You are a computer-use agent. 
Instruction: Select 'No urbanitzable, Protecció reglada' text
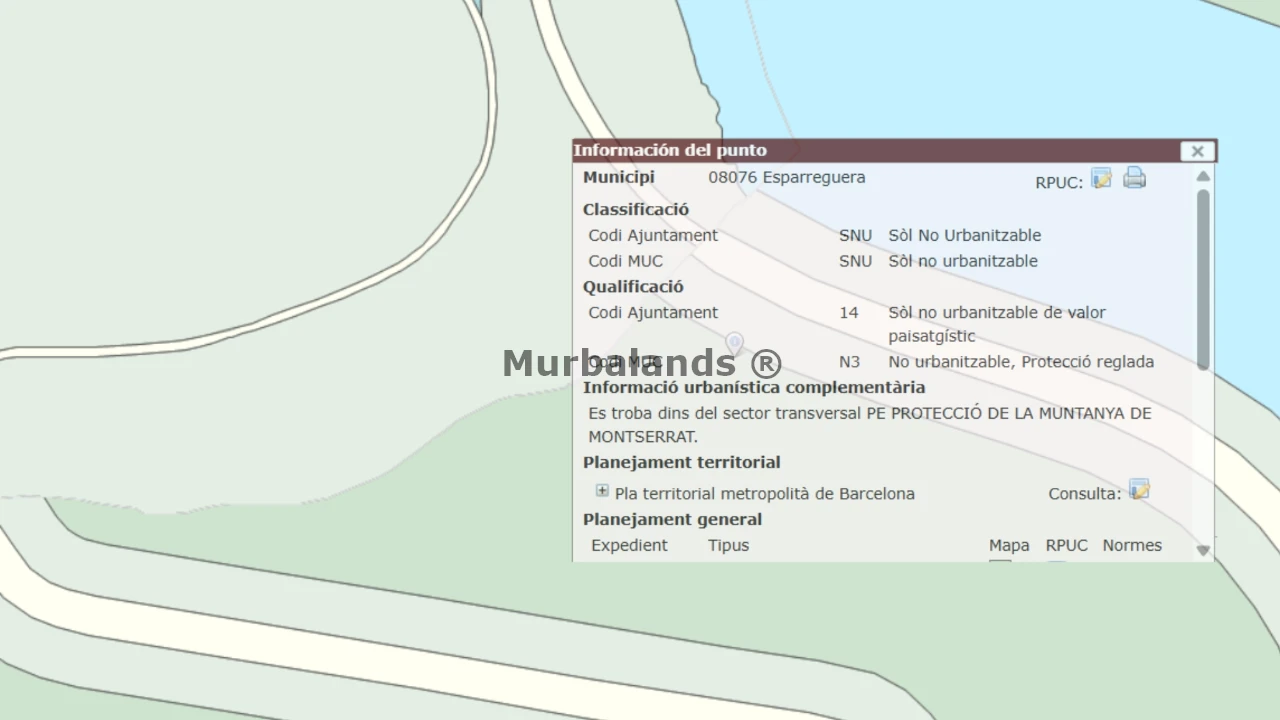point(1021,362)
